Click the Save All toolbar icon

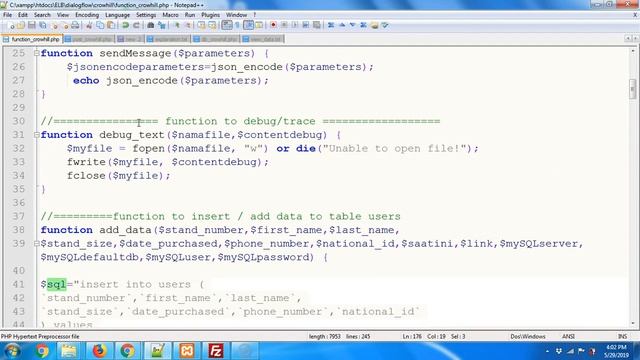point(42,25)
